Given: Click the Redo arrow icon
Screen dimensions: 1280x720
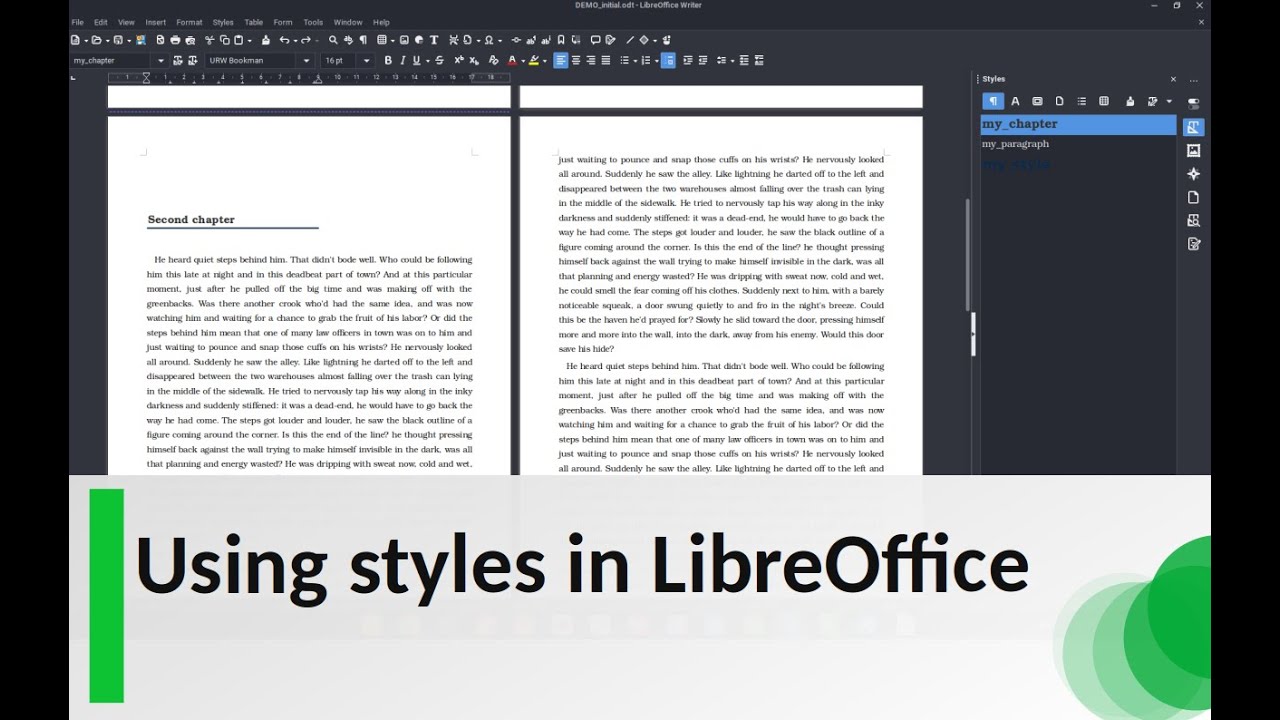Looking at the screenshot, I should tap(305, 40).
